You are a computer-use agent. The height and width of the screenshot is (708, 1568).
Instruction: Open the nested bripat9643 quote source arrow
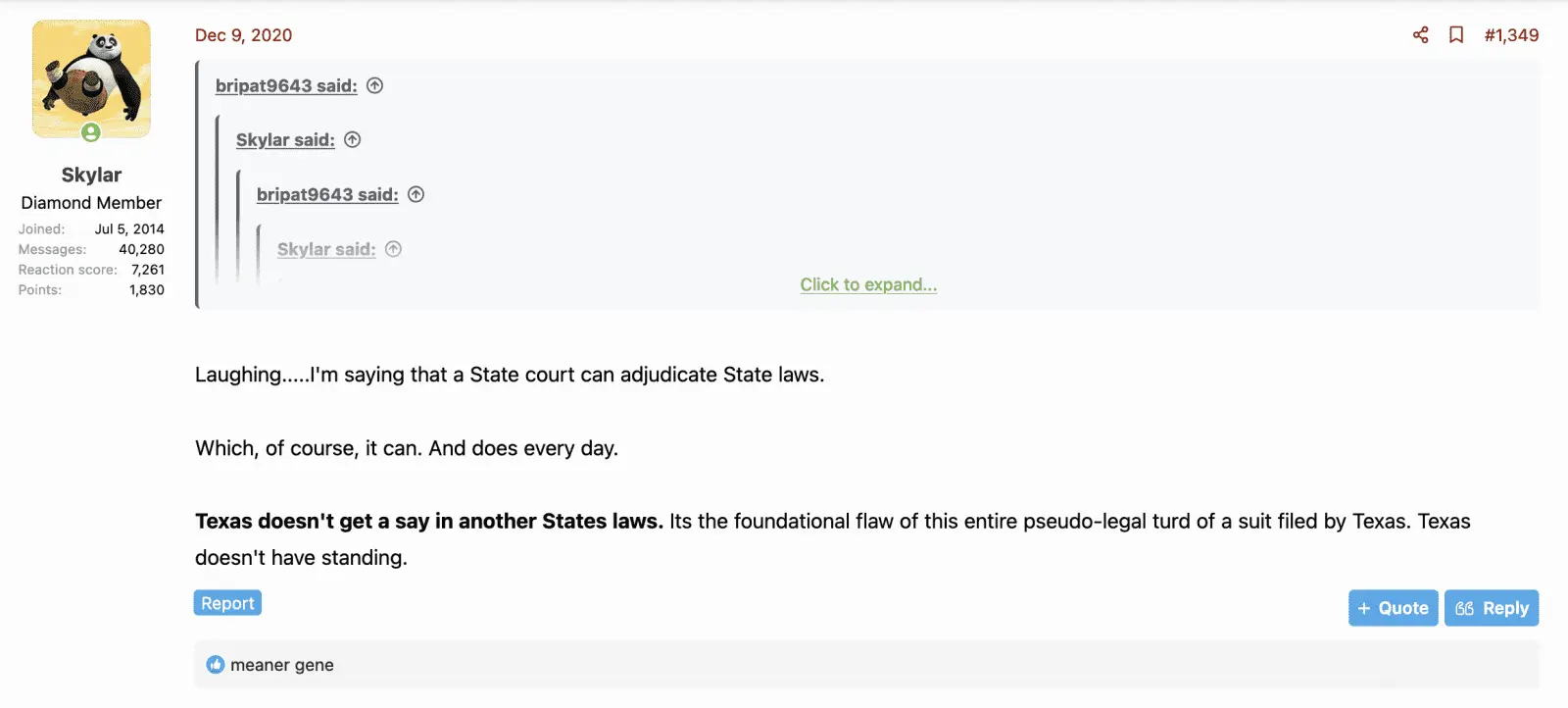point(416,194)
